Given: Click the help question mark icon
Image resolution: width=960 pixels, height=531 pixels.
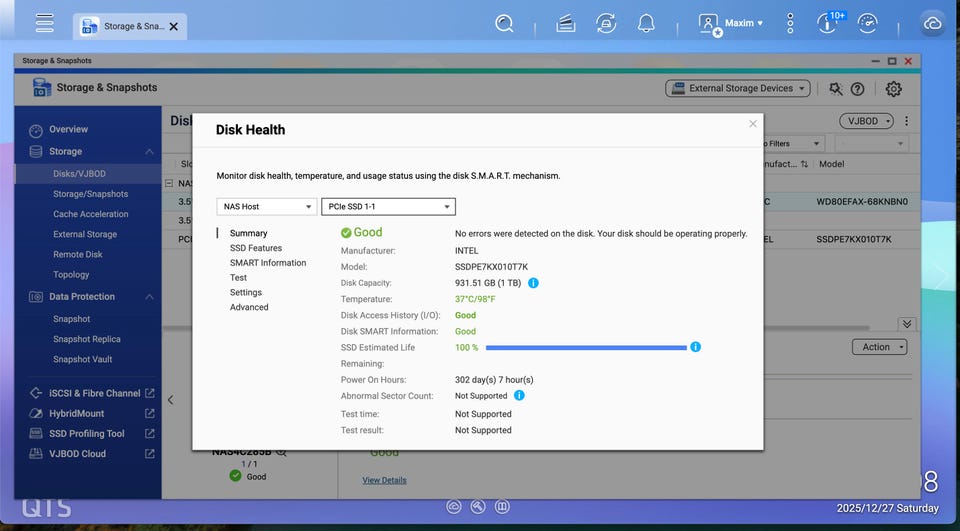Looking at the screenshot, I should [857, 89].
